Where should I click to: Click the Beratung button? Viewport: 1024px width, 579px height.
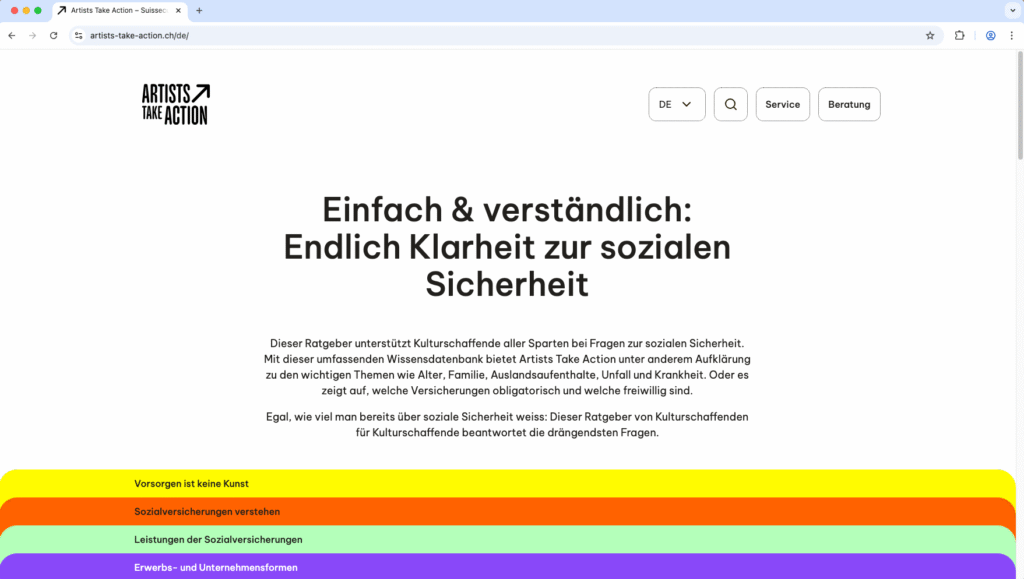pyautogui.click(x=849, y=104)
